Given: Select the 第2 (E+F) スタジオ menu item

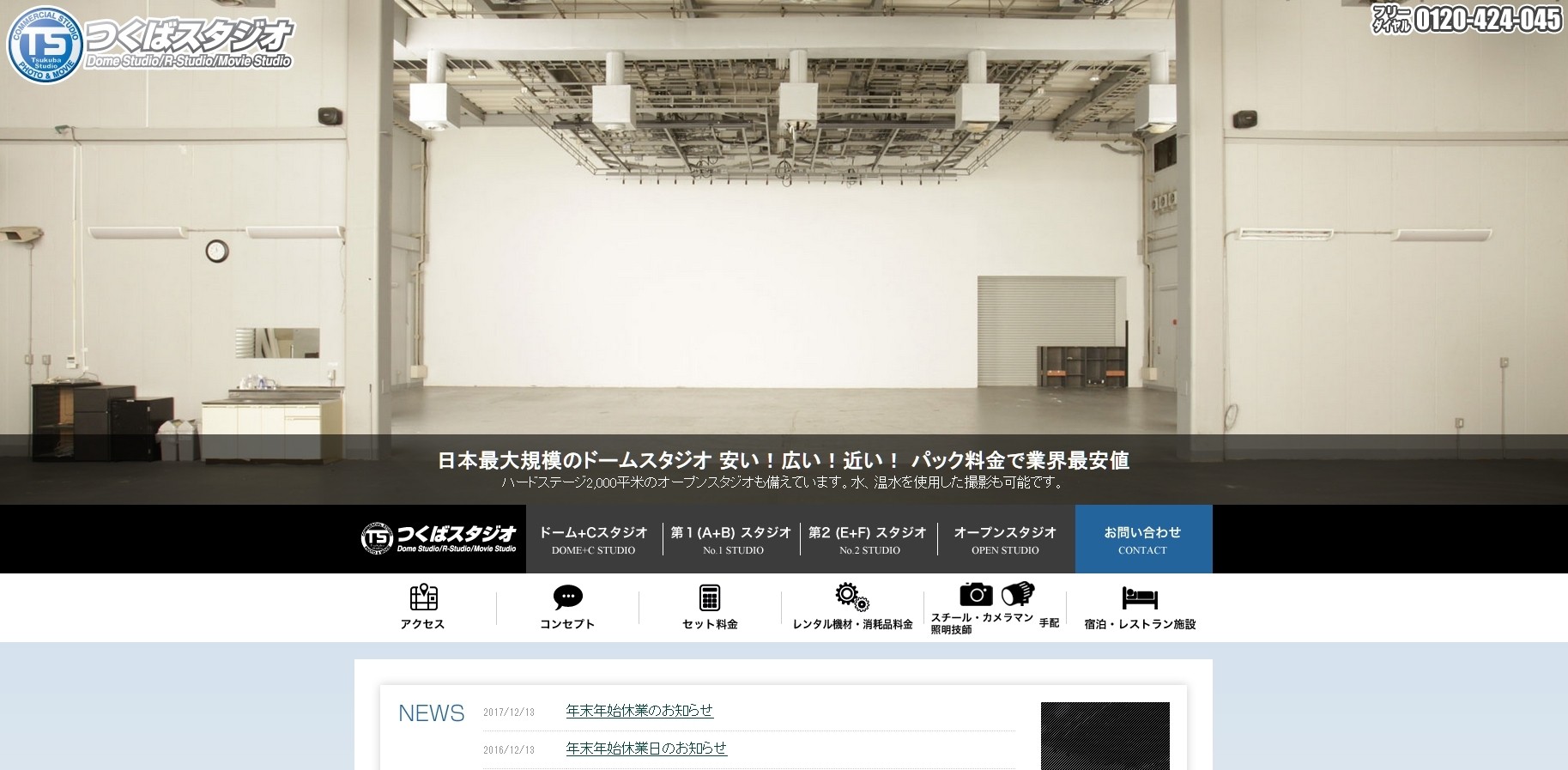Looking at the screenshot, I should (x=868, y=539).
